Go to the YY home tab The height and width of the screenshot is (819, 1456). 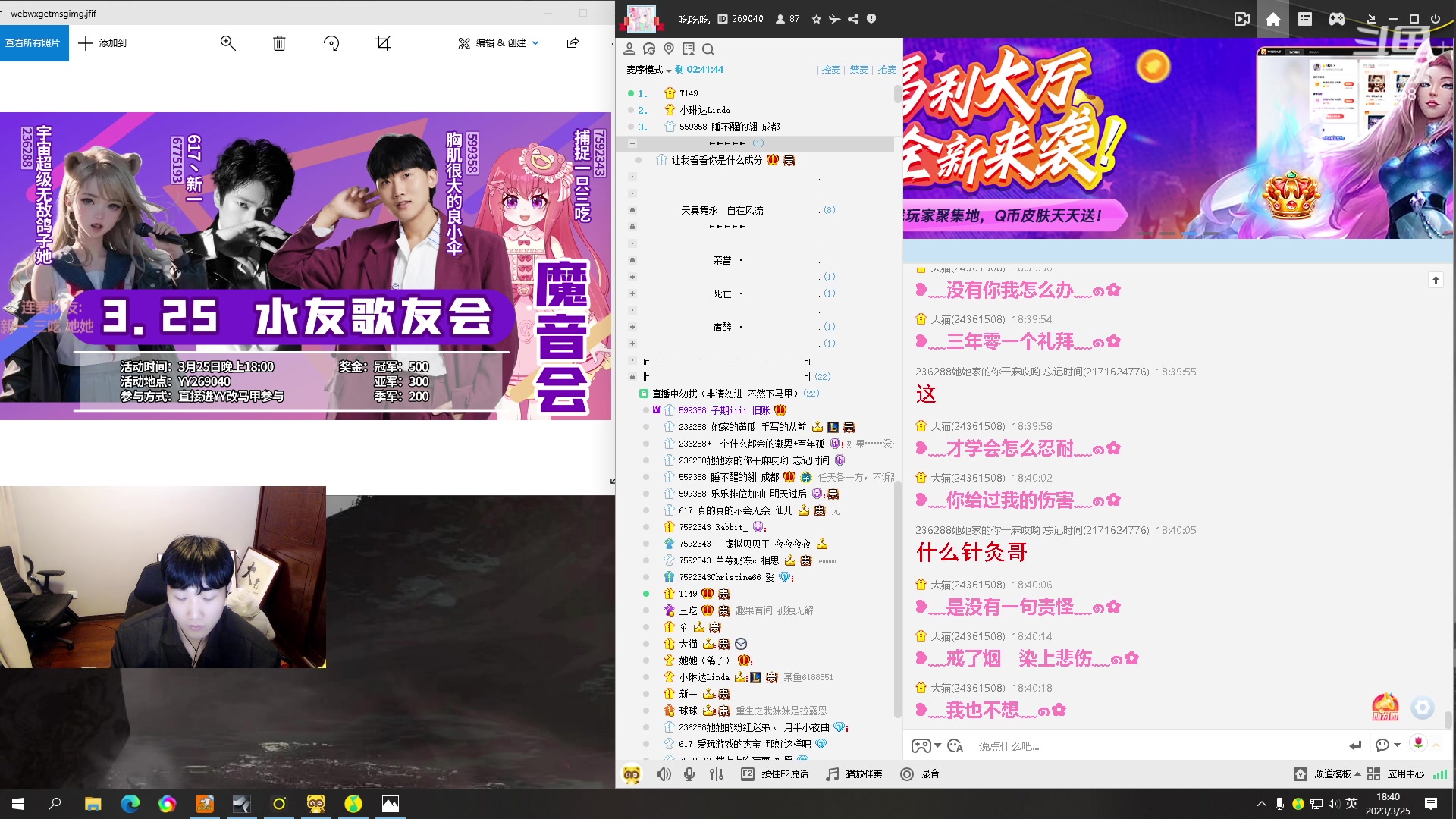1273,19
